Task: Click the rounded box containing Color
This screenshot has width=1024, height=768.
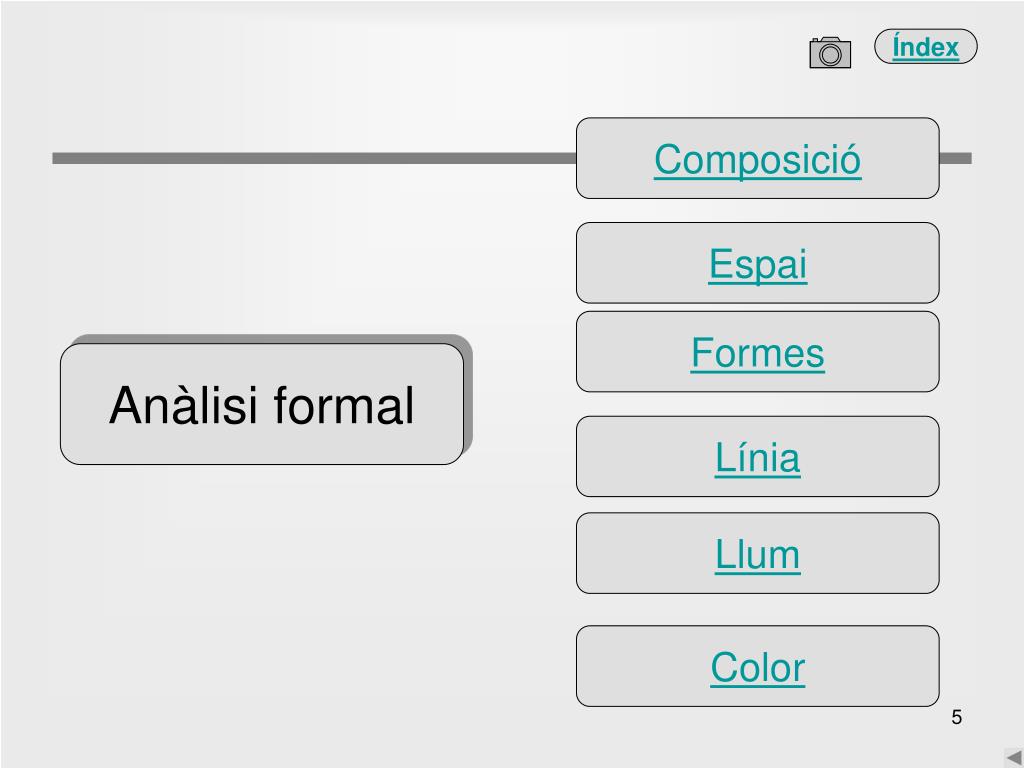Action: pos(758,666)
